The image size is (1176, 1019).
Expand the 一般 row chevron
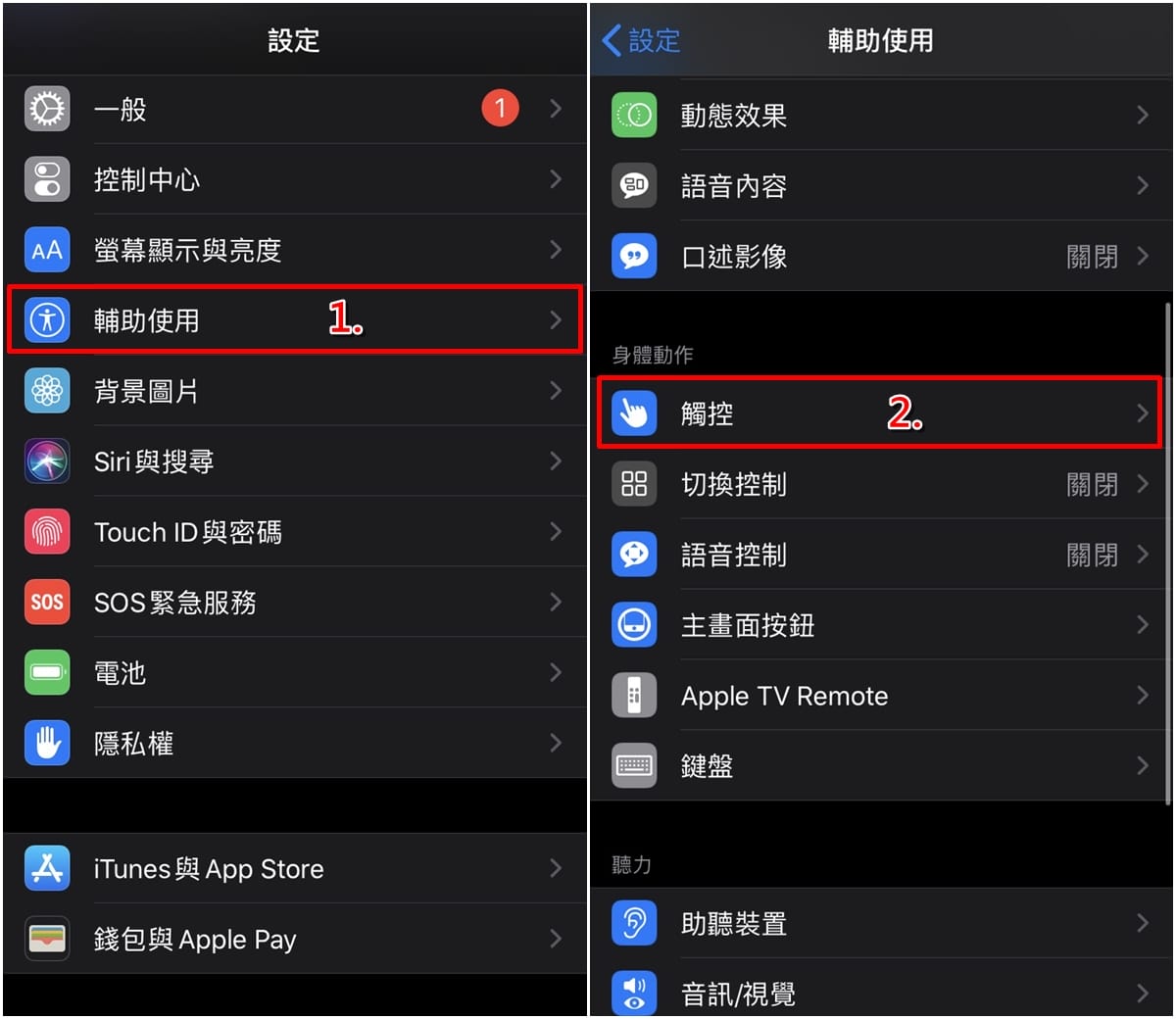(x=556, y=108)
